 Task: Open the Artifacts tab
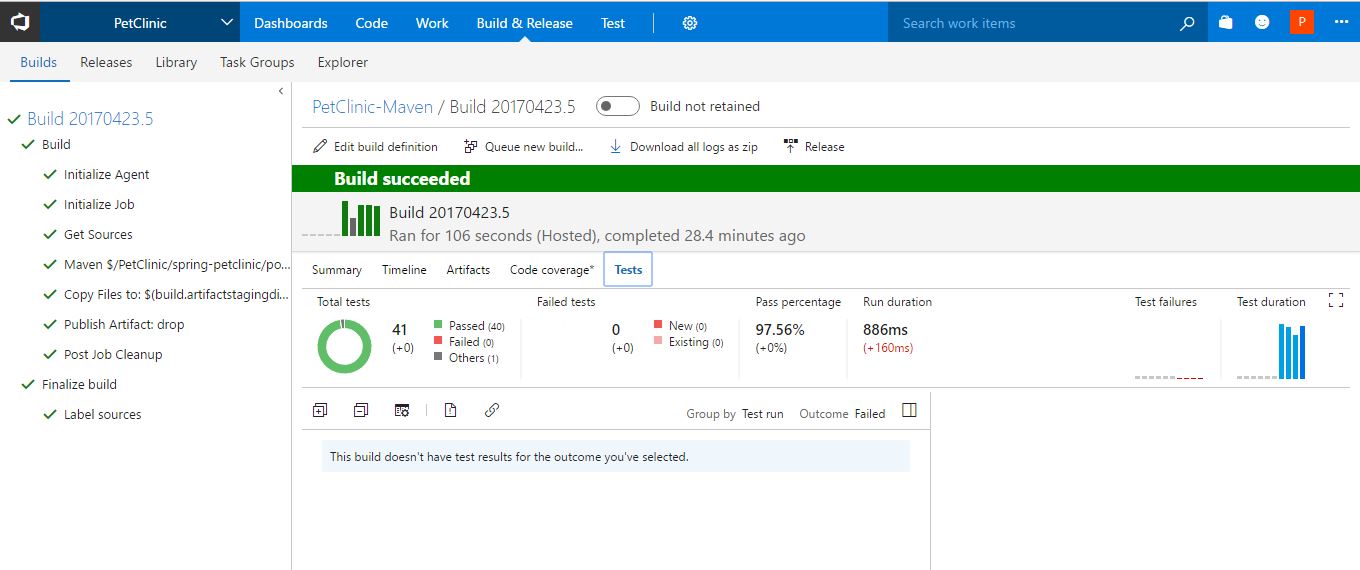(x=468, y=270)
